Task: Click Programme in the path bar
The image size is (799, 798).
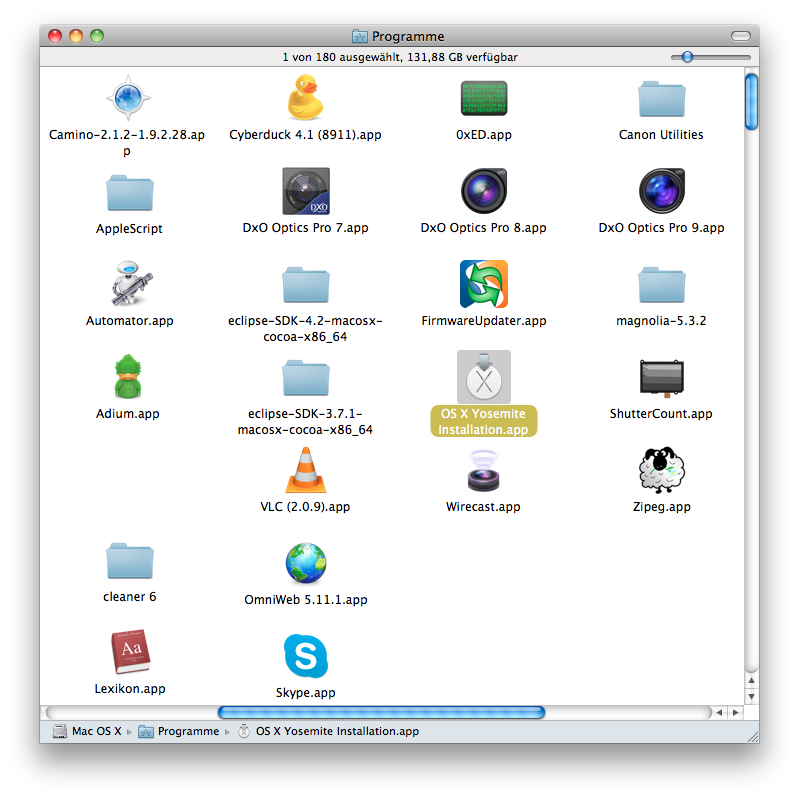Action: (x=179, y=731)
